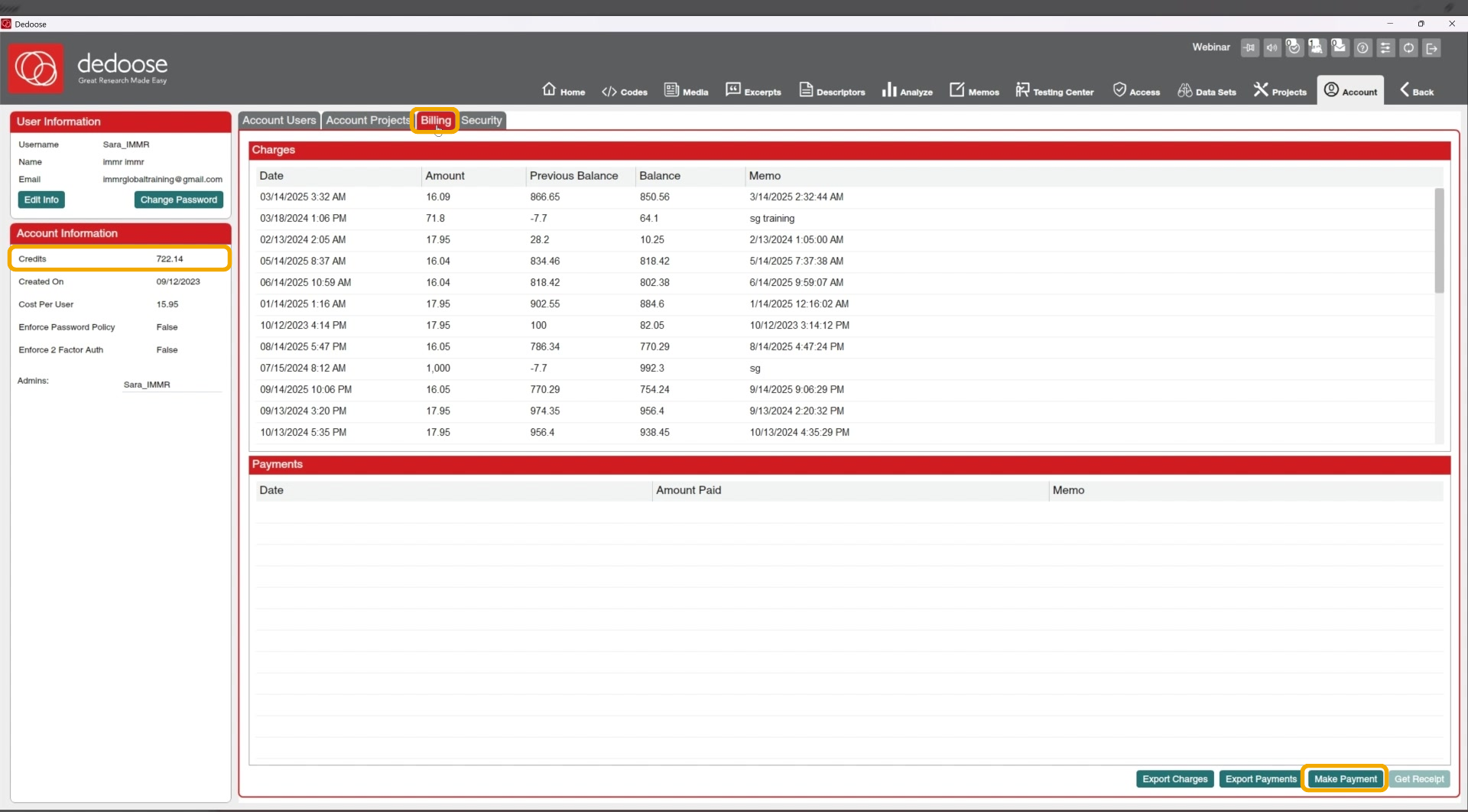Click the speaker sound icon in the top toolbar
Screen dimensions: 1468x812
1272,47
